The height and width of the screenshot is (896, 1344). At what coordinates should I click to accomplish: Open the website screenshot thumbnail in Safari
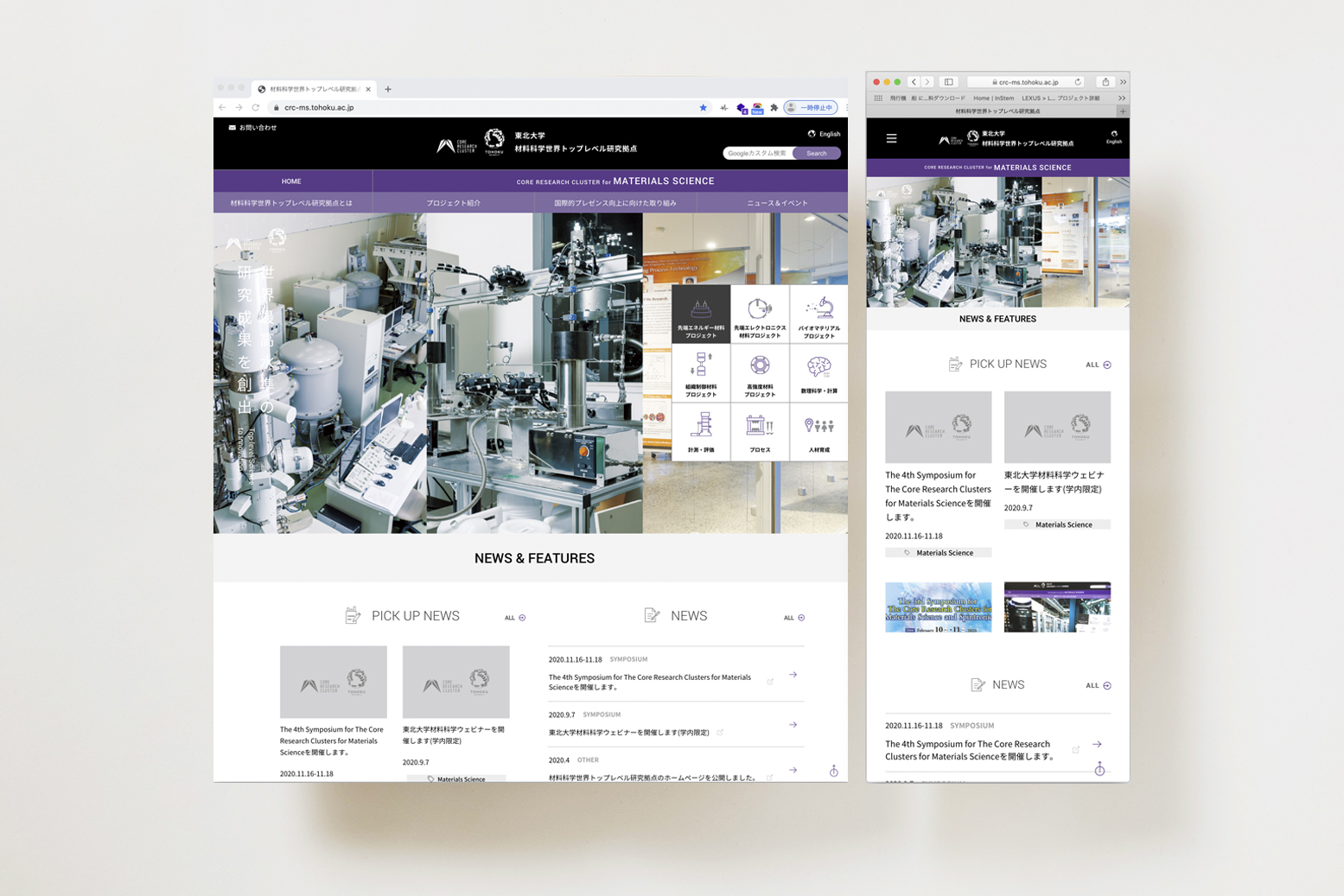tap(1057, 607)
